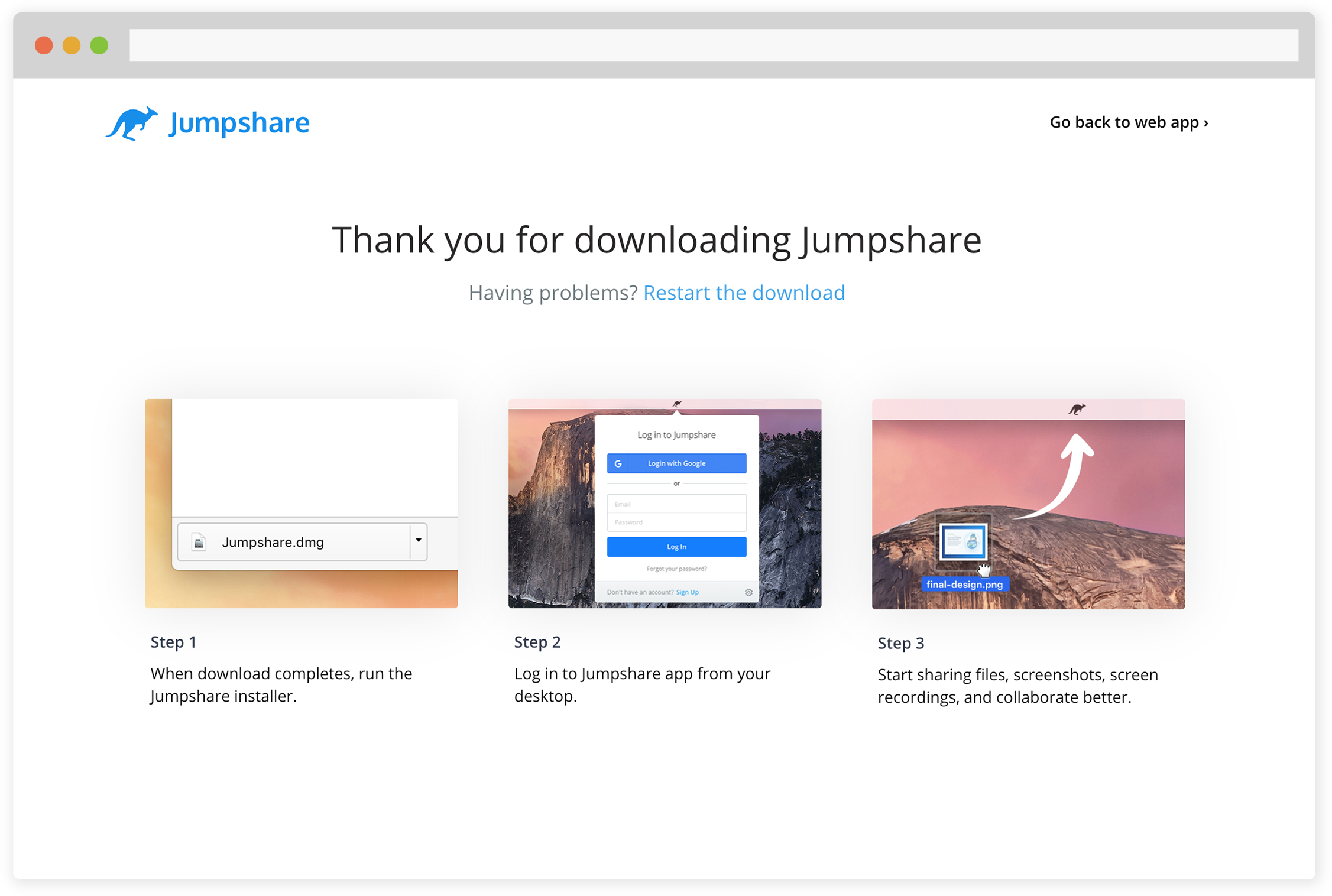Click Forgot your password link
The image size is (1332, 896).
point(676,569)
